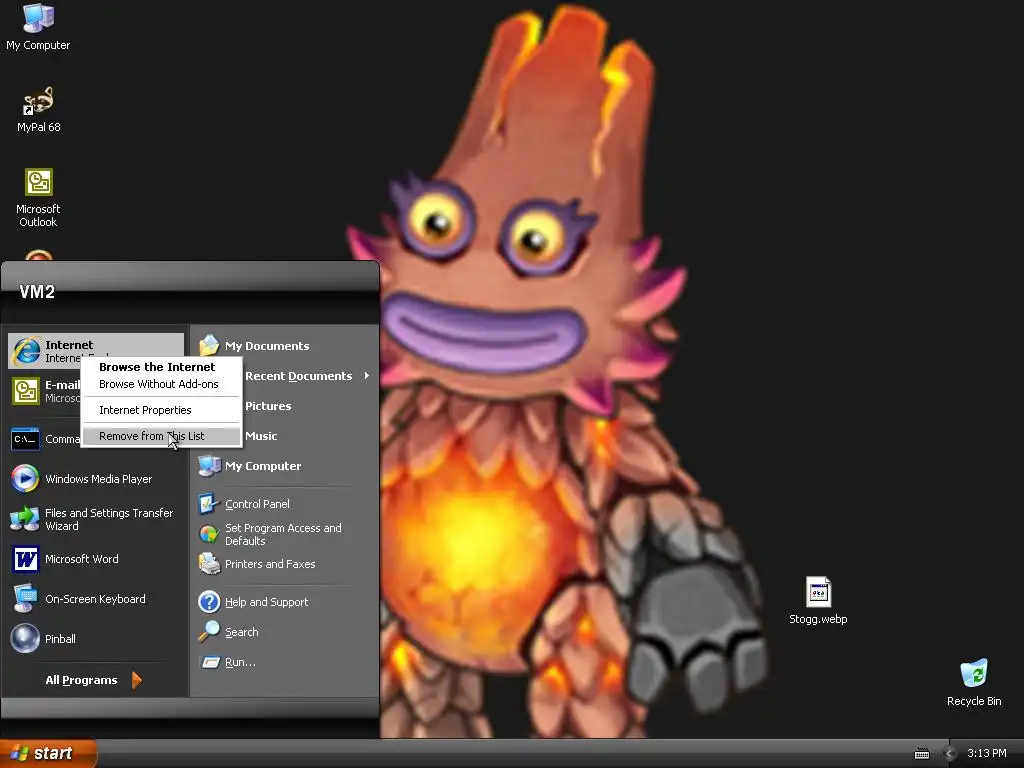Viewport: 1024px width, 768px height.
Task: Choose Browse the Internet in context menu
Action: (x=161, y=367)
